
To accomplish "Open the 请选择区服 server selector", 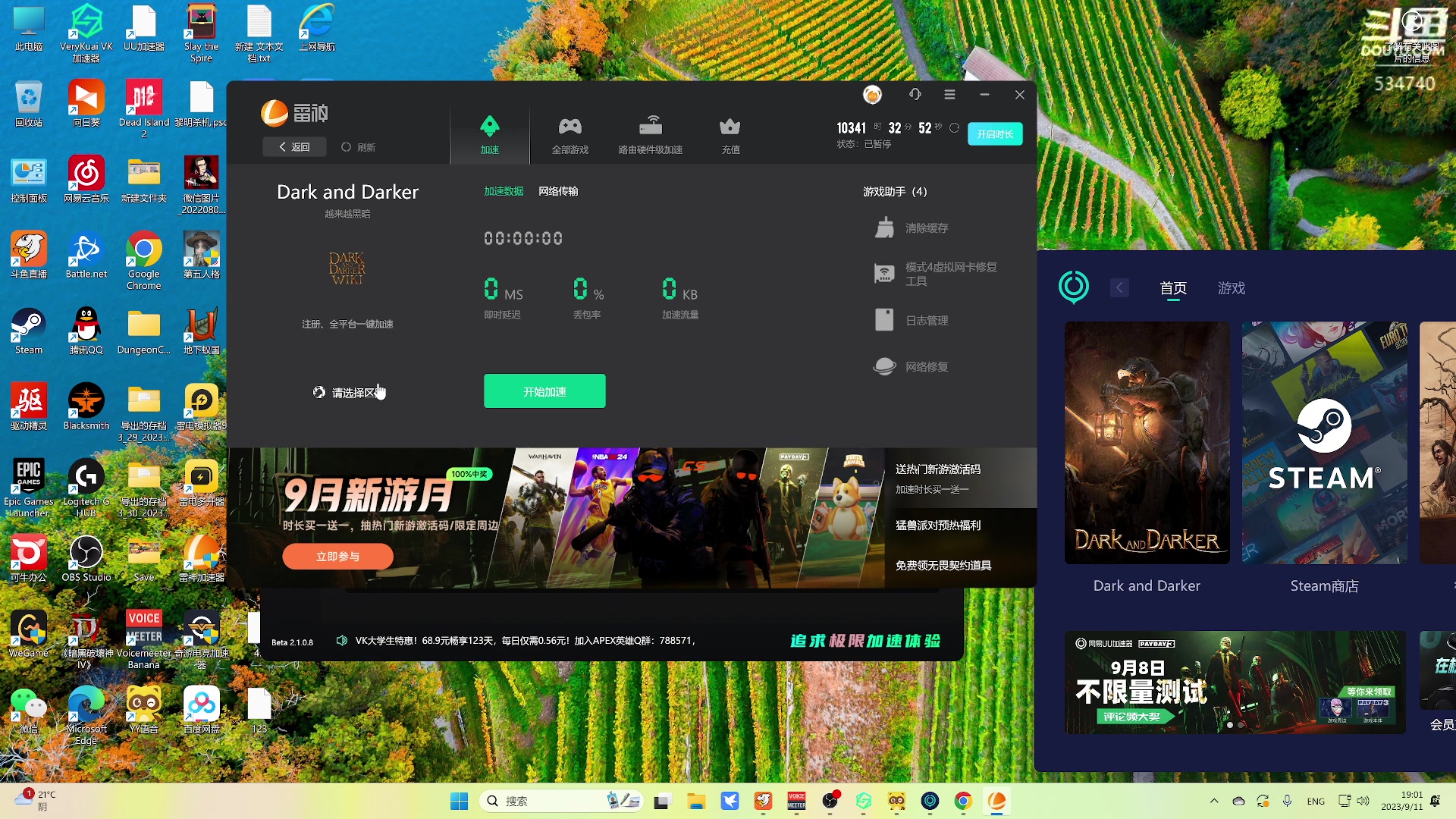I will point(349,392).
